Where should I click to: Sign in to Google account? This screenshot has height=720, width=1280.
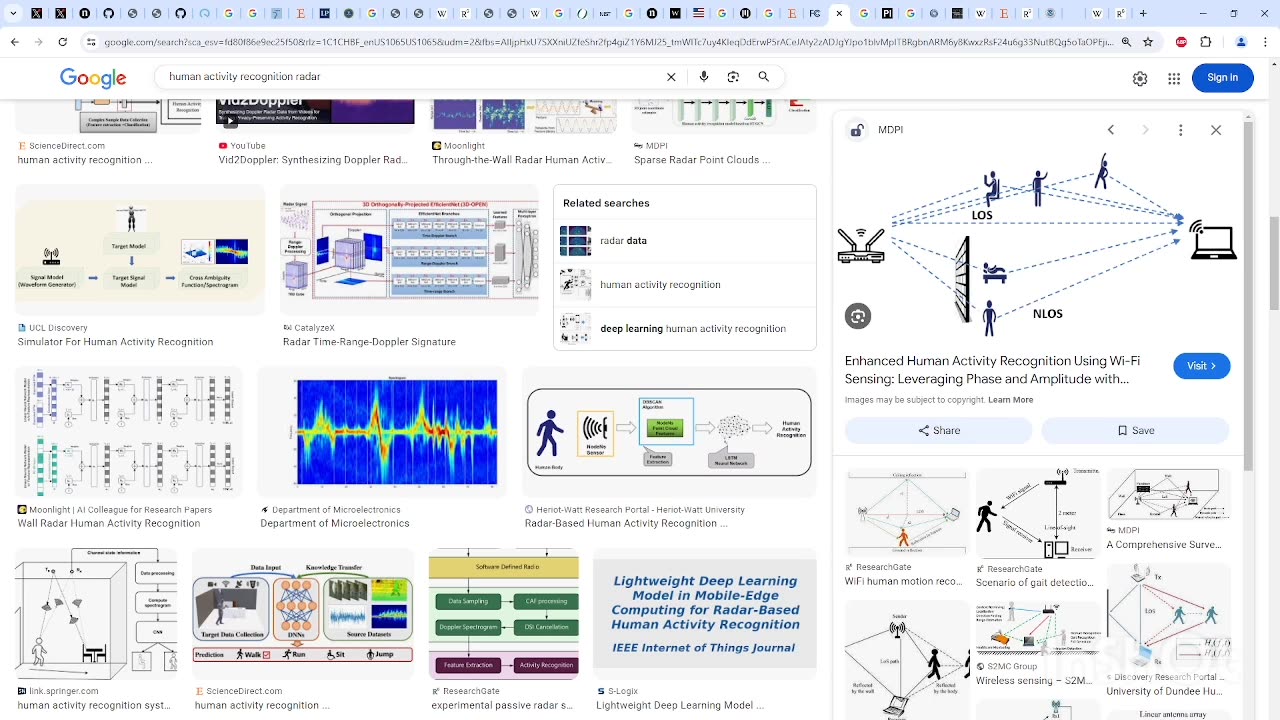pyautogui.click(x=1222, y=77)
